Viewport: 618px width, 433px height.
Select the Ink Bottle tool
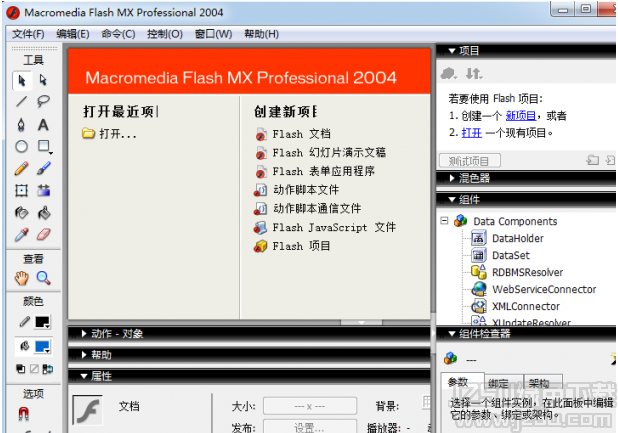point(21,213)
